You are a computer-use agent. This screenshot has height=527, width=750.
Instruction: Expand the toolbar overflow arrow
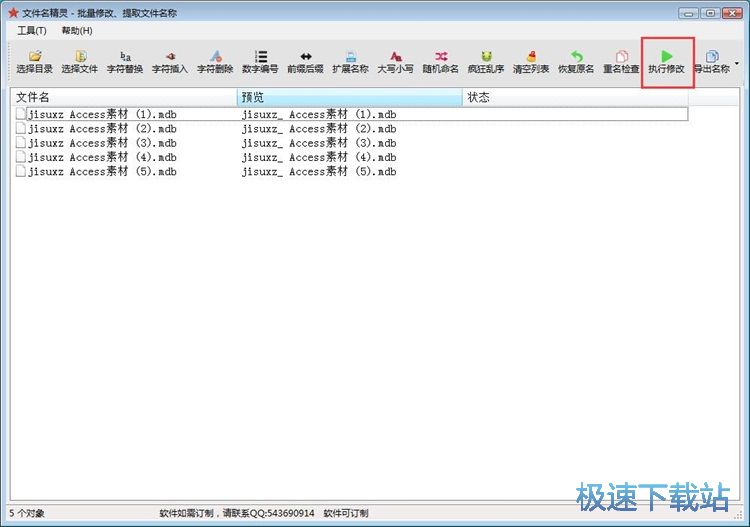point(737,63)
